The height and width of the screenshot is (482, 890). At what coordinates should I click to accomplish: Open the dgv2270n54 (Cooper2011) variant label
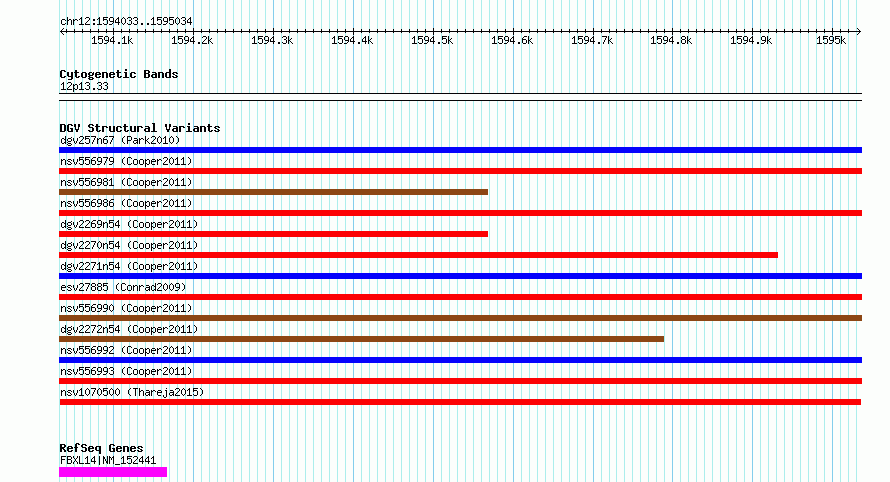coord(129,245)
